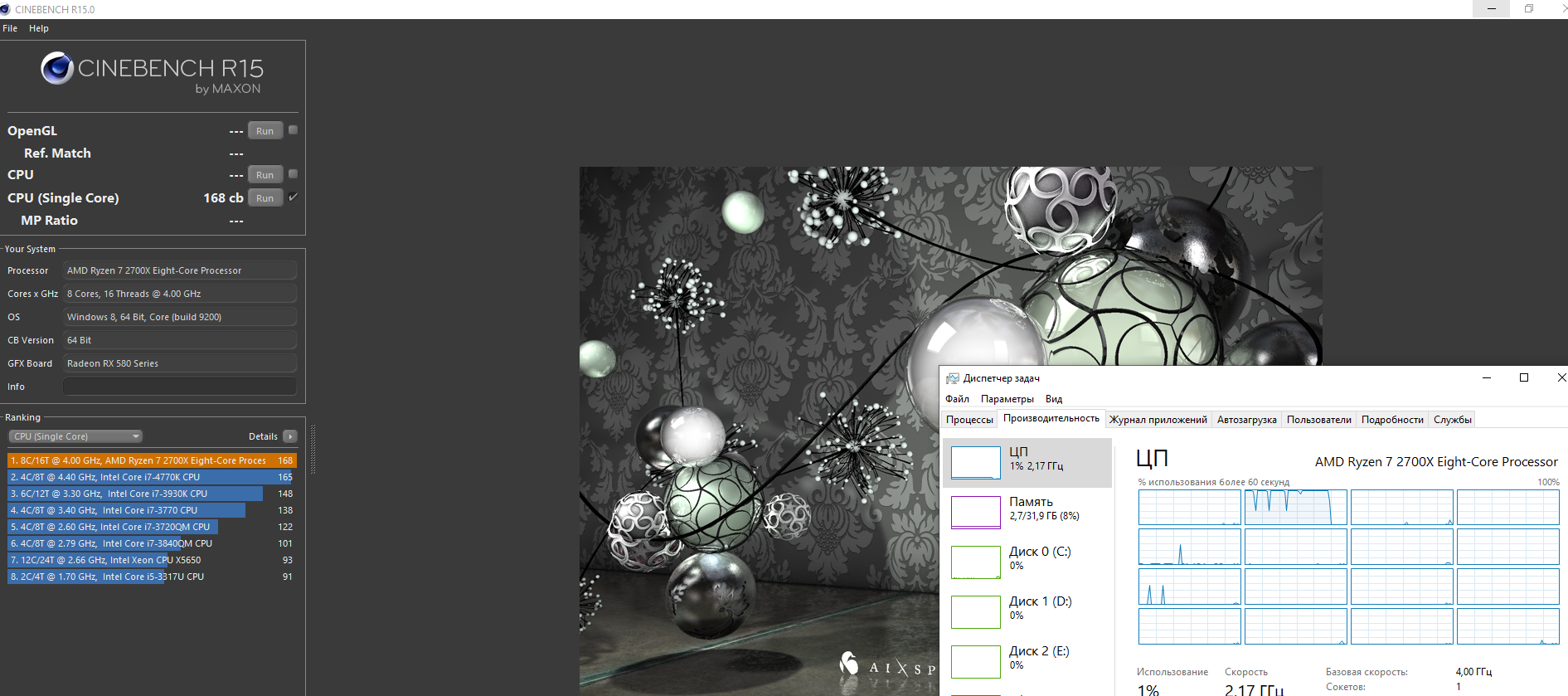Switch to the Журнал приложений tab
This screenshot has height=696, width=1568.
[1158, 420]
